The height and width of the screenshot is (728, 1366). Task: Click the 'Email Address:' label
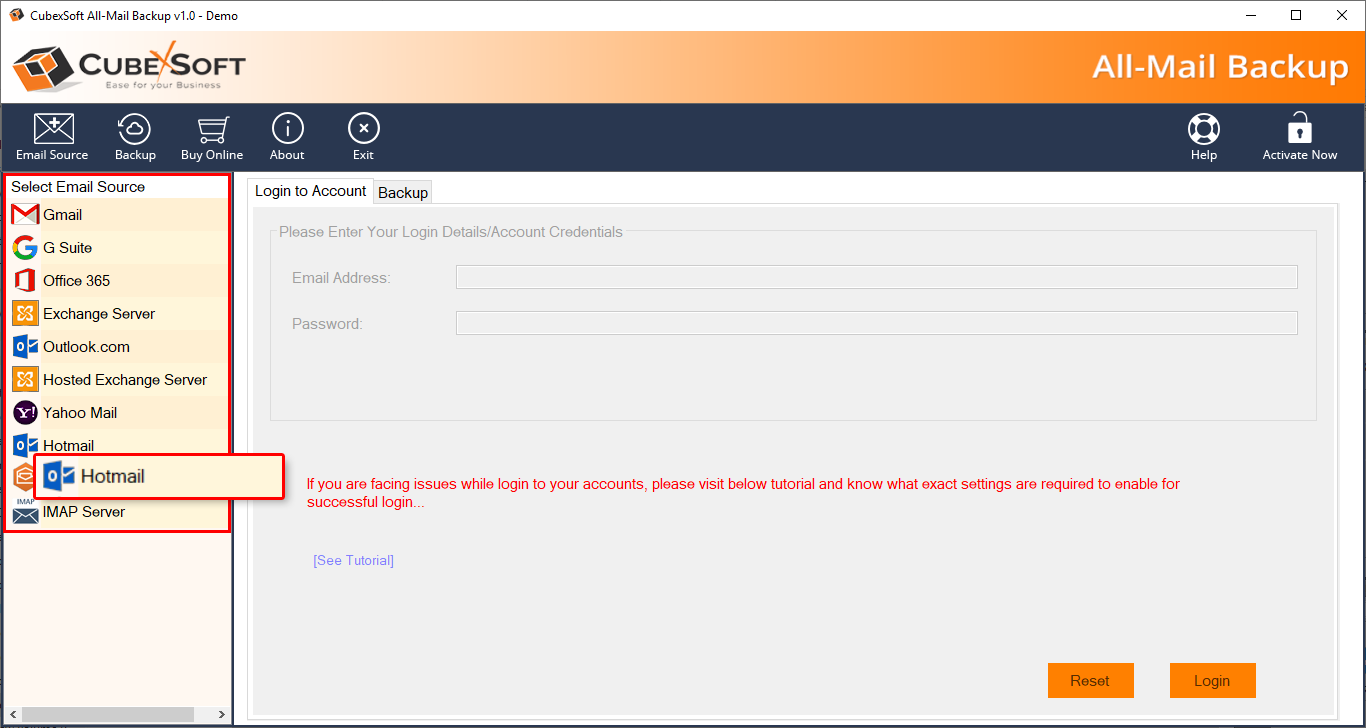coord(341,278)
